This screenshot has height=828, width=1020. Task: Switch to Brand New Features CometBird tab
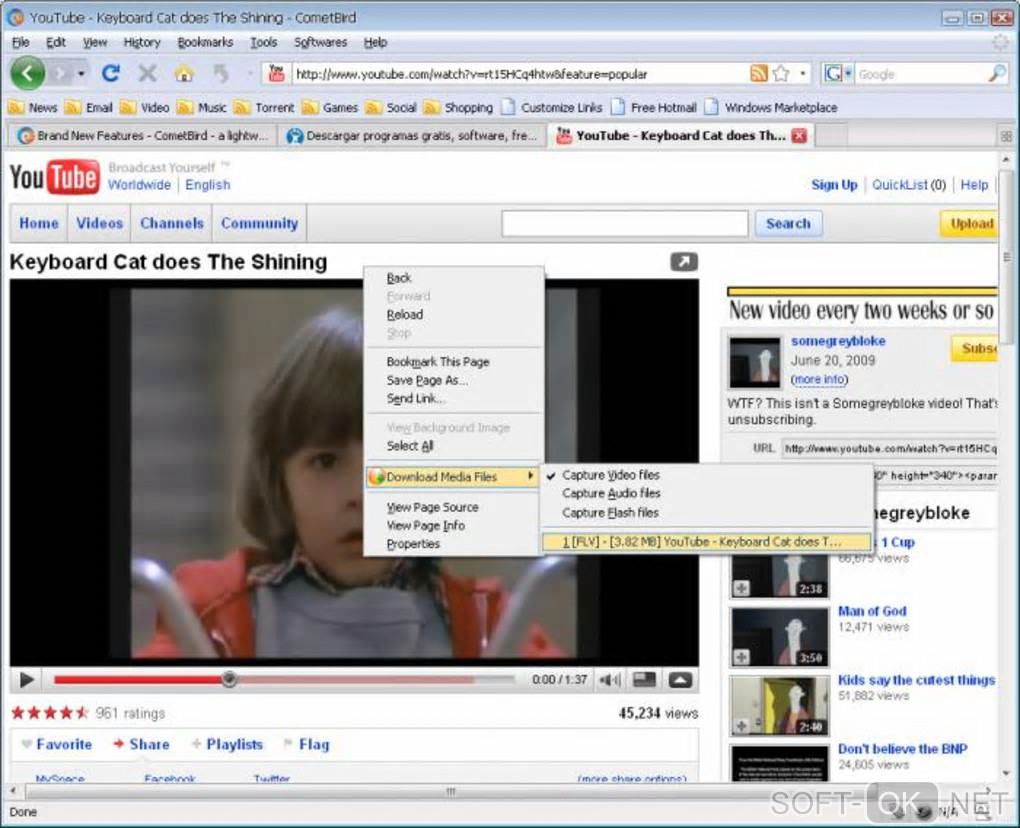[143, 135]
